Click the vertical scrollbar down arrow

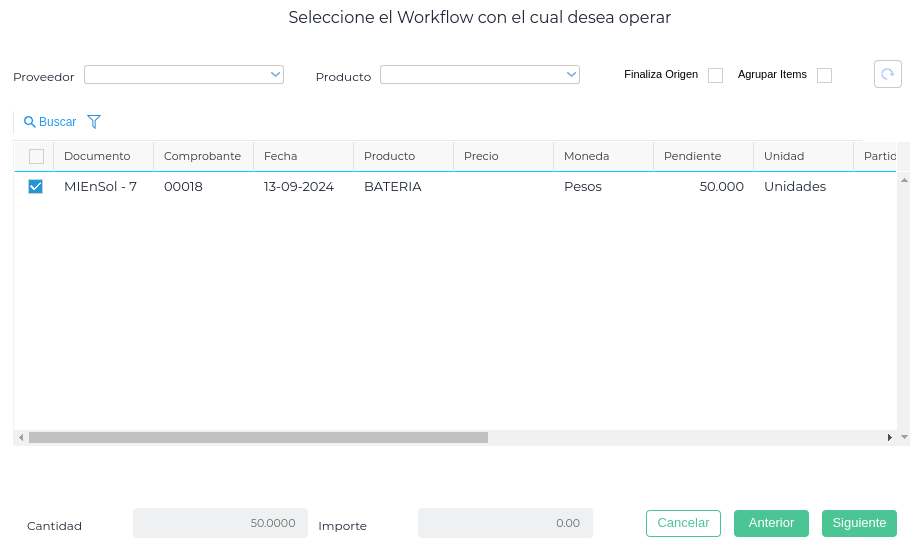[x=904, y=437]
